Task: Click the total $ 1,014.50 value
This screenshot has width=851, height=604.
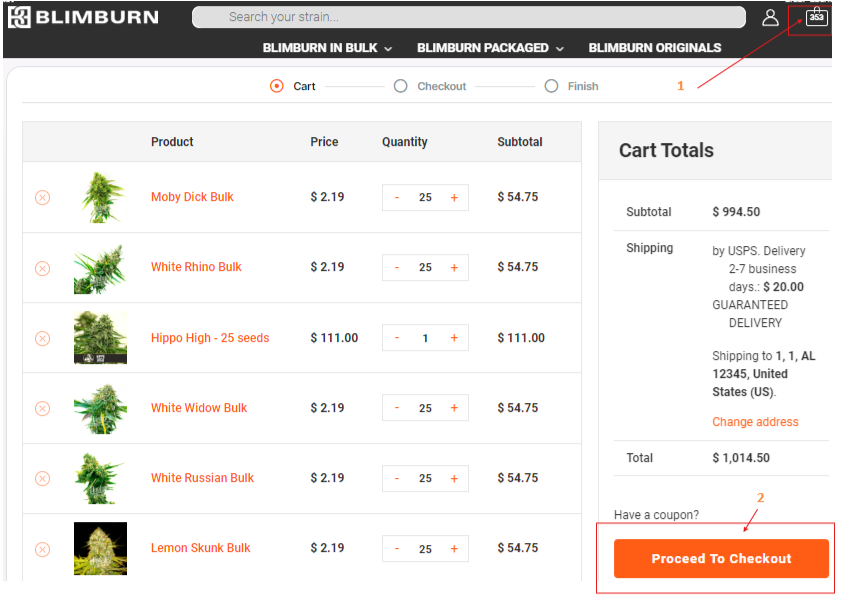Action: pyautogui.click(x=741, y=458)
